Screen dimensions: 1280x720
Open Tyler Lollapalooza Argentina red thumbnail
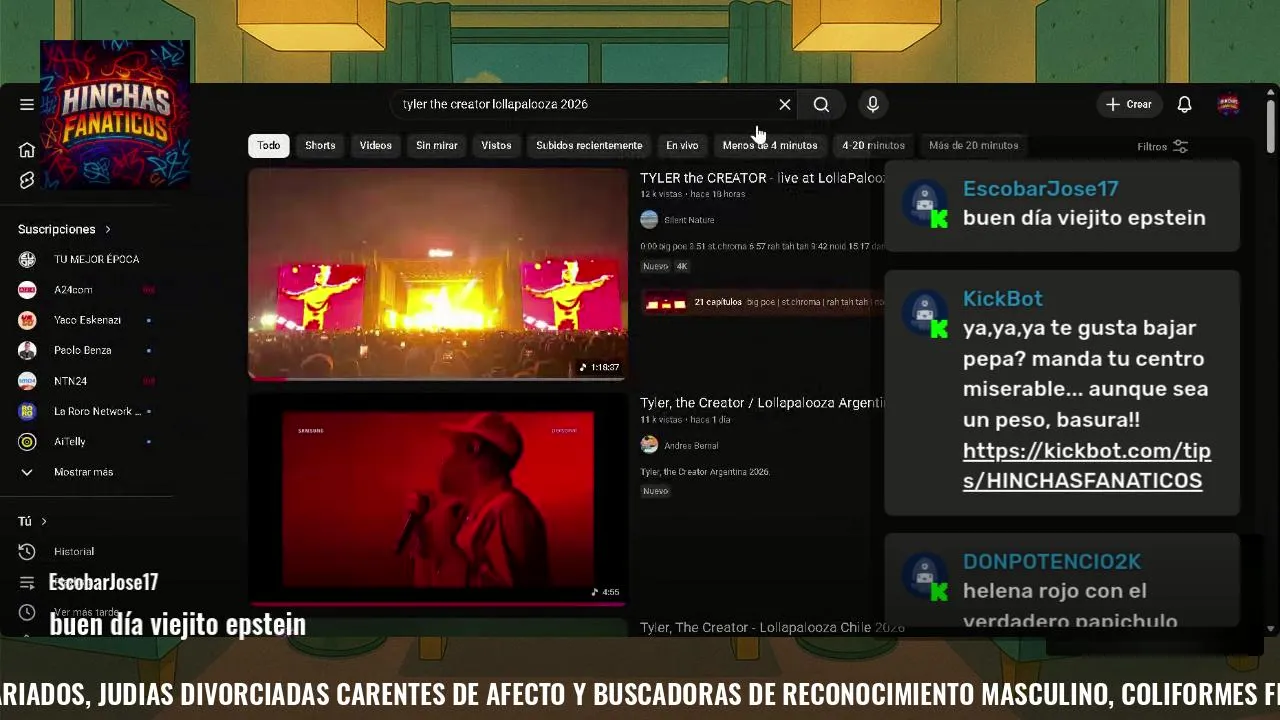[437, 499]
